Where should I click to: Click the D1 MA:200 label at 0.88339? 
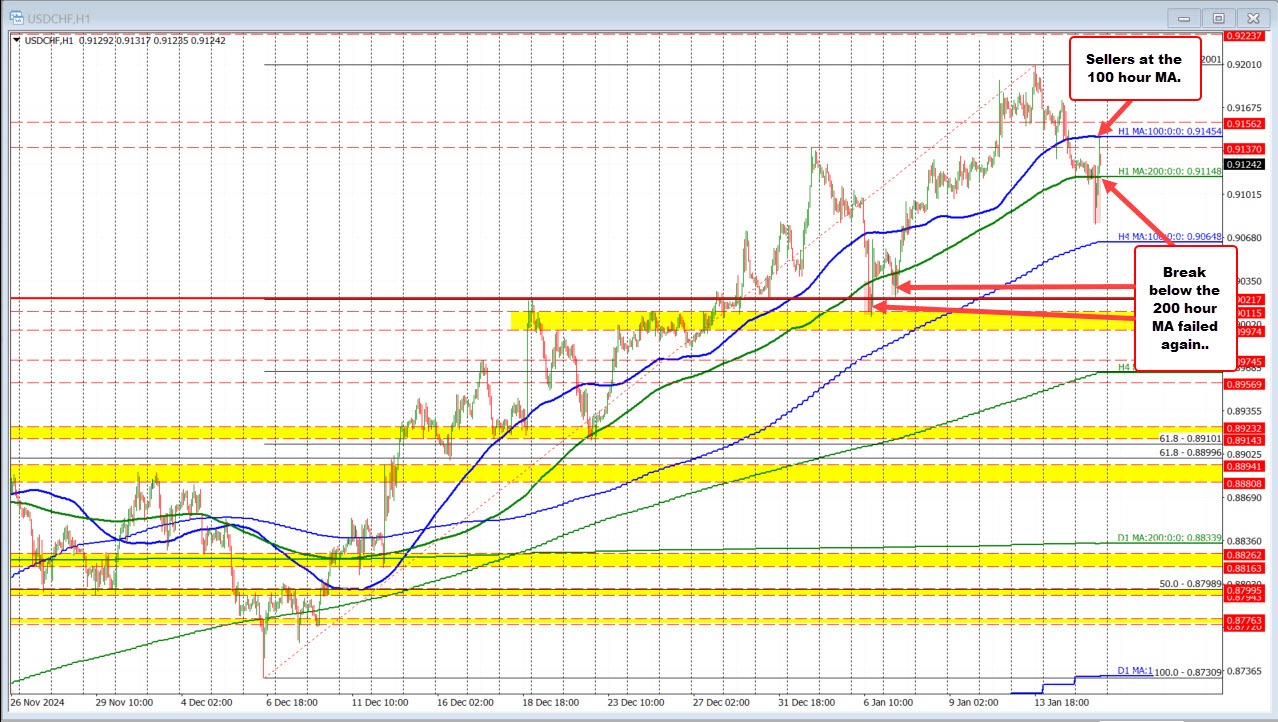tap(1168, 538)
